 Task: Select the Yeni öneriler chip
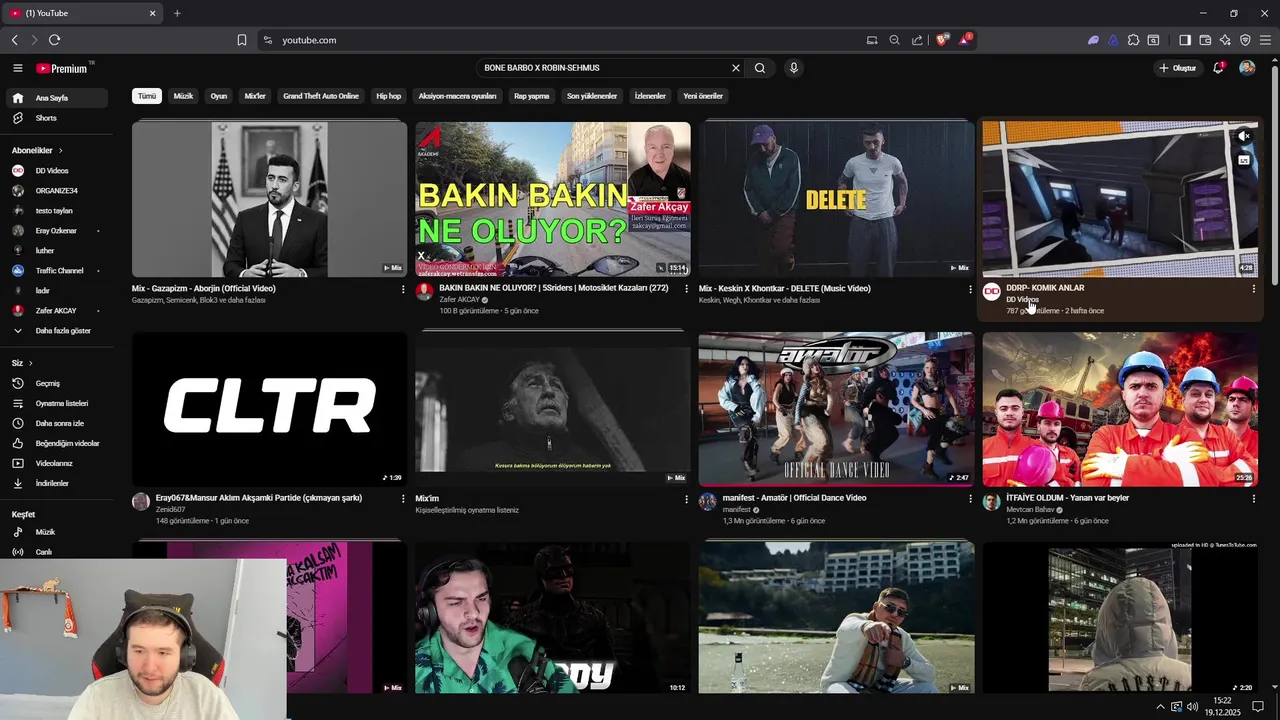pyautogui.click(x=703, y=96)
